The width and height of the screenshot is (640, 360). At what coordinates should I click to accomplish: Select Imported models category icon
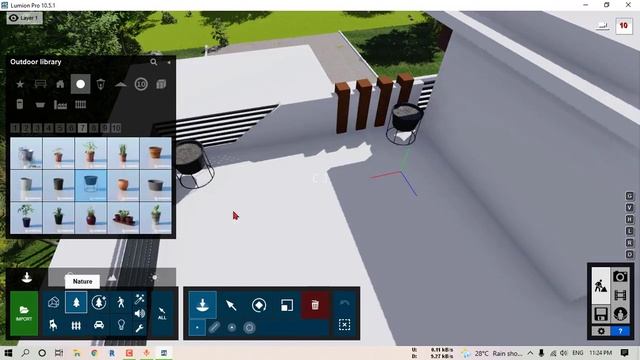click(53, 302)
